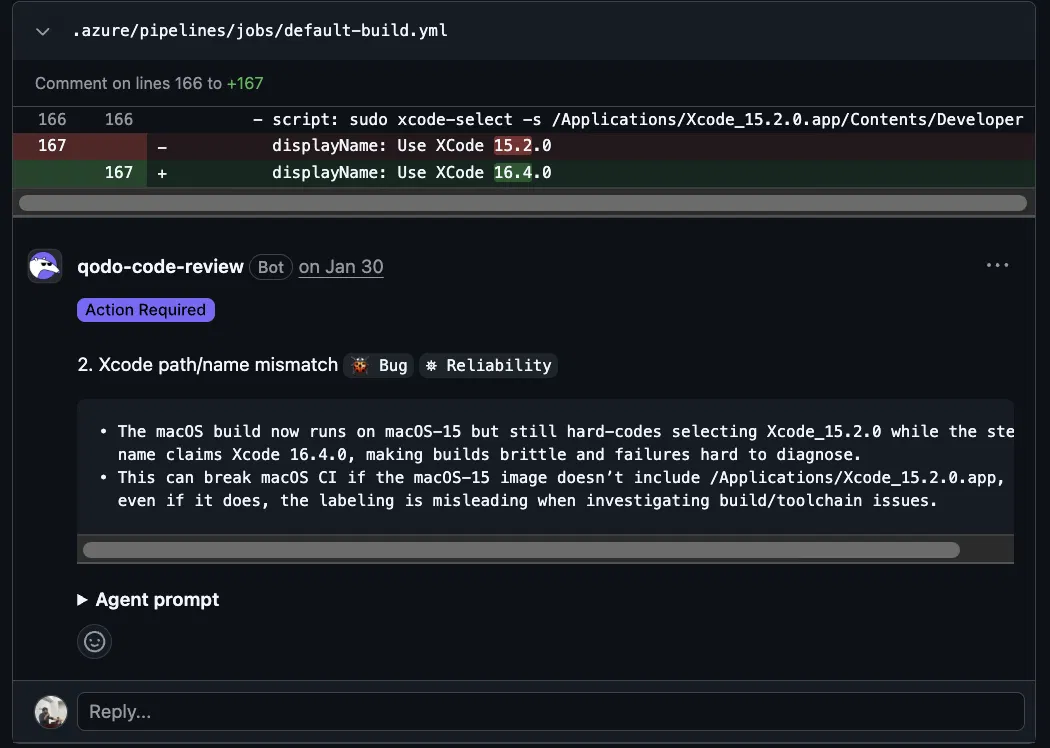
Task: Click the bullet starting 'This can break macOS CI'
Action: (561, 489)
